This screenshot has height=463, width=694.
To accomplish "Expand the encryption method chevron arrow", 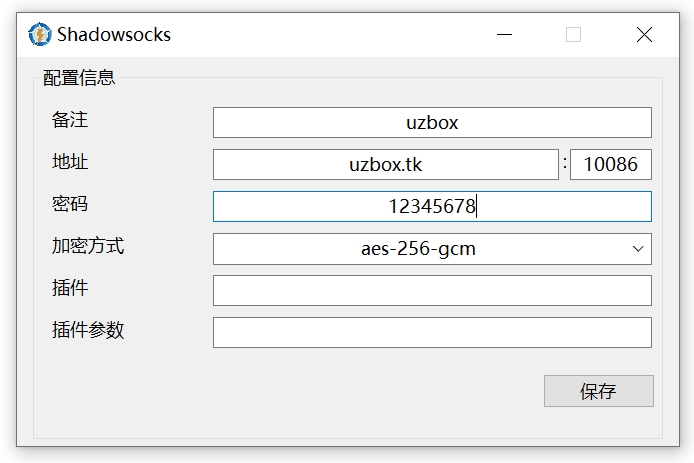I will point(638,249).
